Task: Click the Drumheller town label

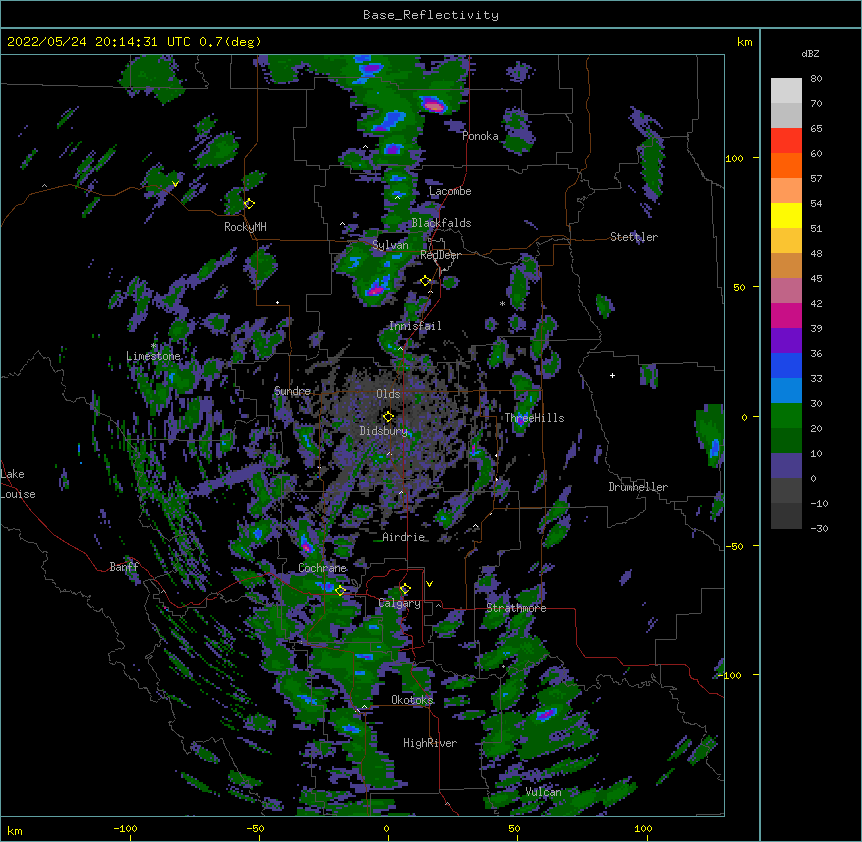Action: [638, 487]
